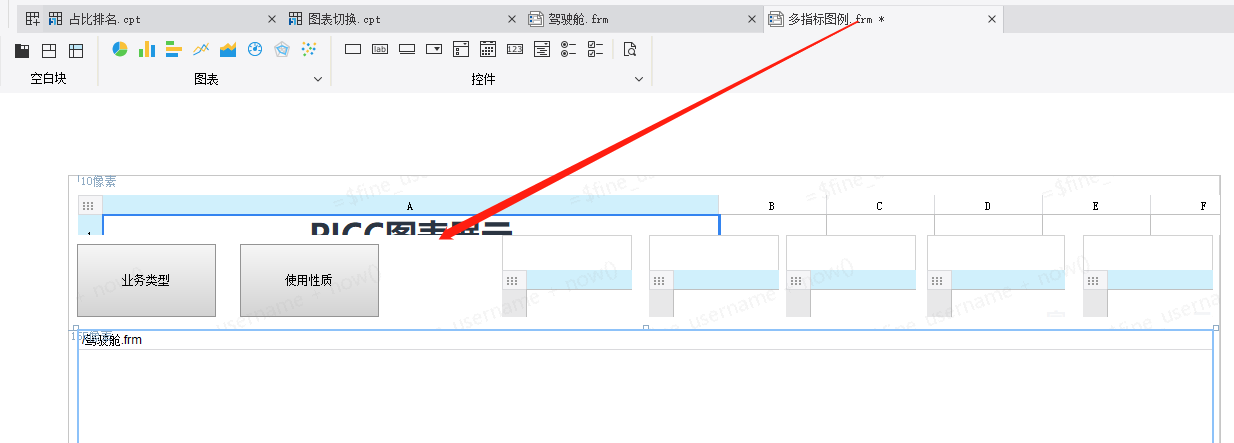1234x443 pixels.
Task: Expand the 控件 widget gallery
Action: point(639,79)
